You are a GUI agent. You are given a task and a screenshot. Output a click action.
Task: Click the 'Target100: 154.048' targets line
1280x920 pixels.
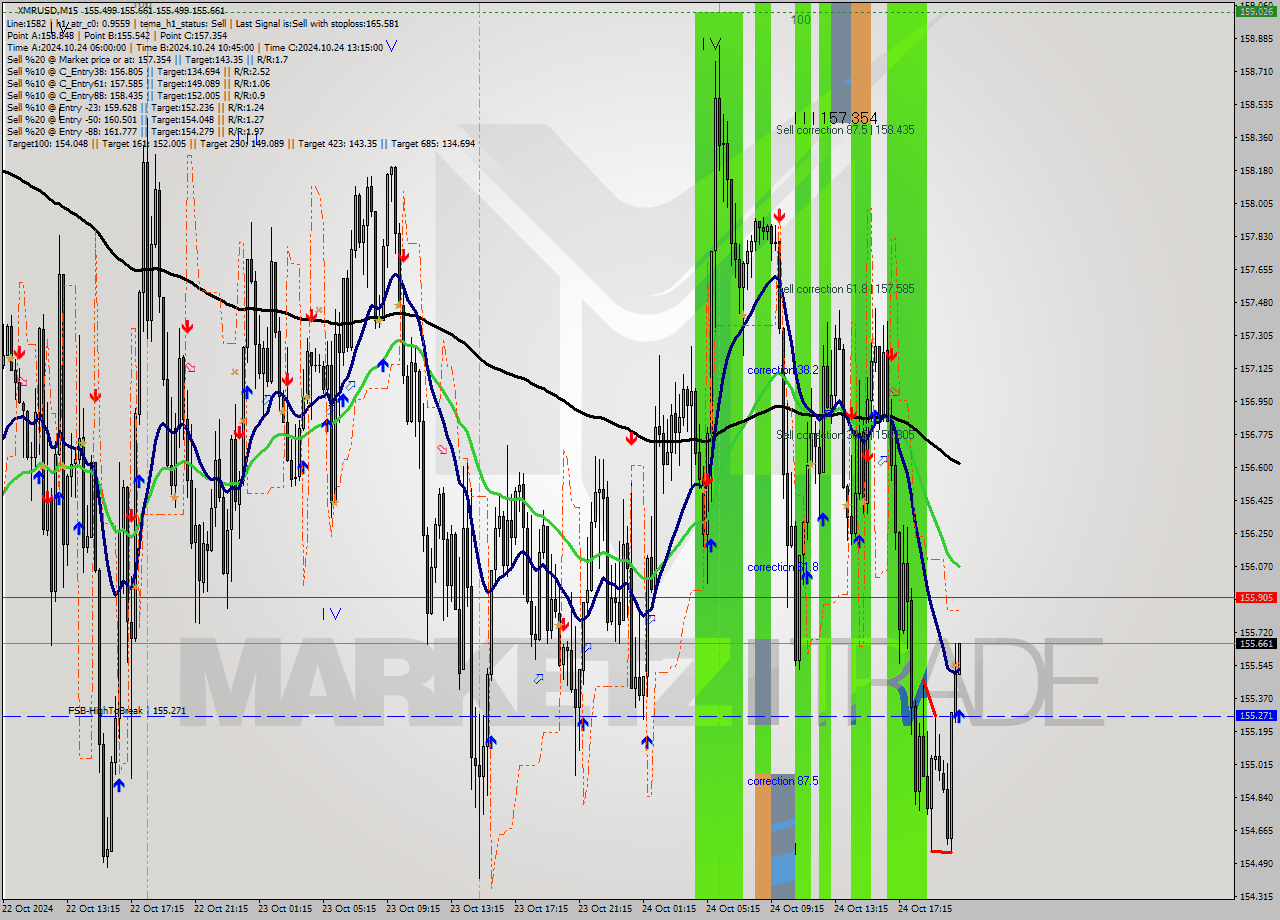(x=240, y=143)
